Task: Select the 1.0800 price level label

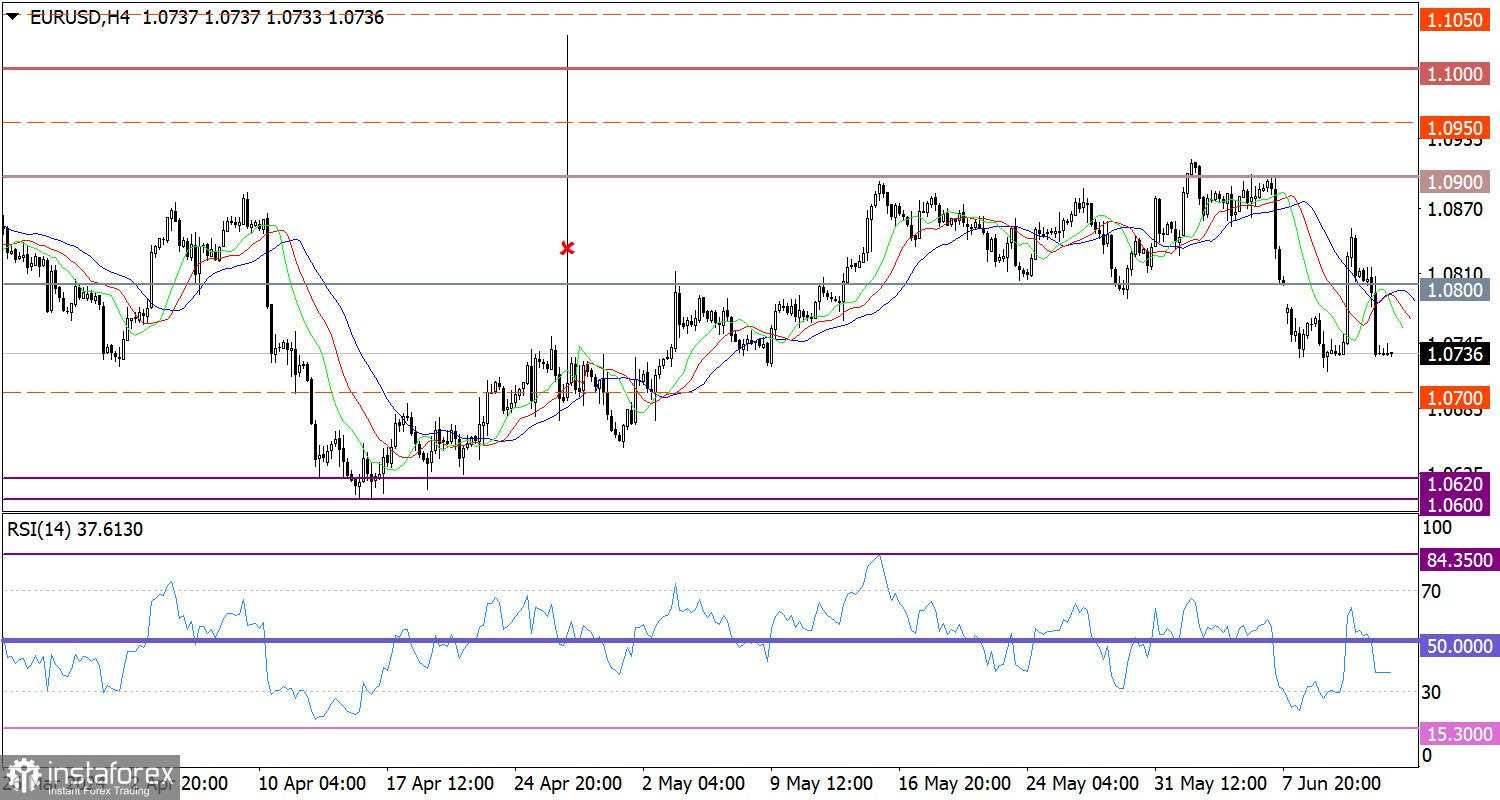Action: click(1454, 290)
